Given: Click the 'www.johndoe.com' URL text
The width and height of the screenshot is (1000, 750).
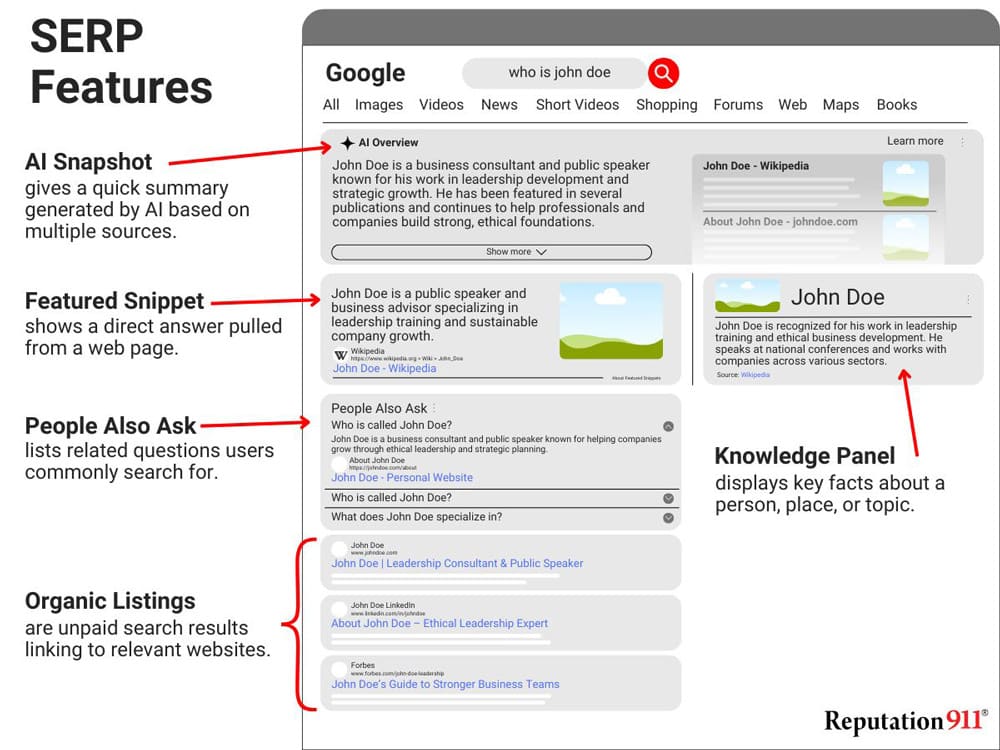Looking at the screenshot, I should (374, 553).
